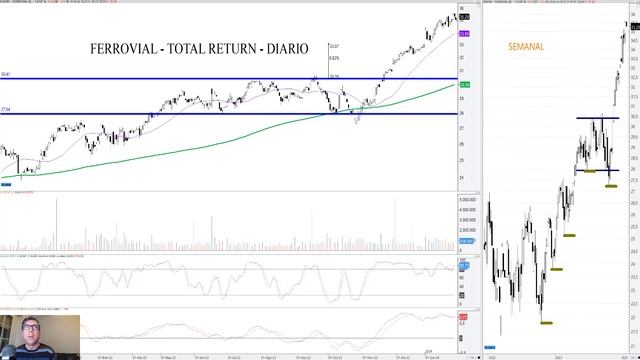Image resolution: width=640 pixels, height=360 pixels.
Task: Click the blue volume value tag
Action: 467,241
